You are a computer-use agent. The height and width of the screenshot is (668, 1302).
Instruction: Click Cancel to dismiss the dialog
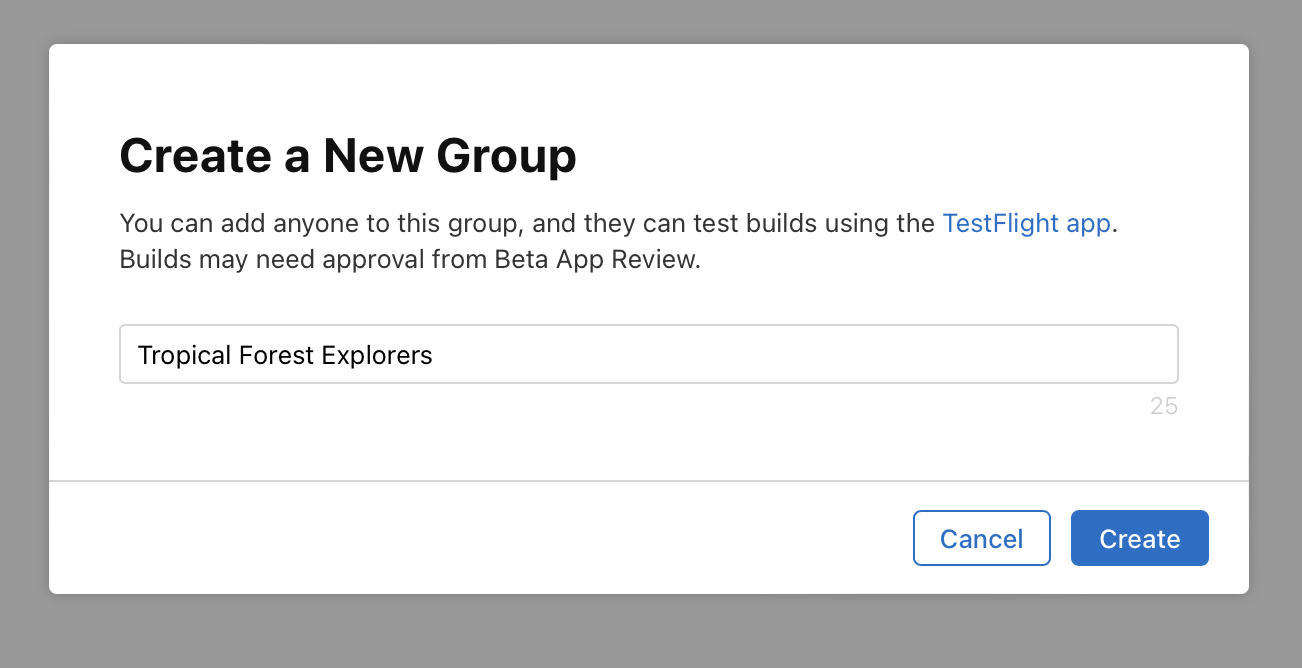[981, 538]
